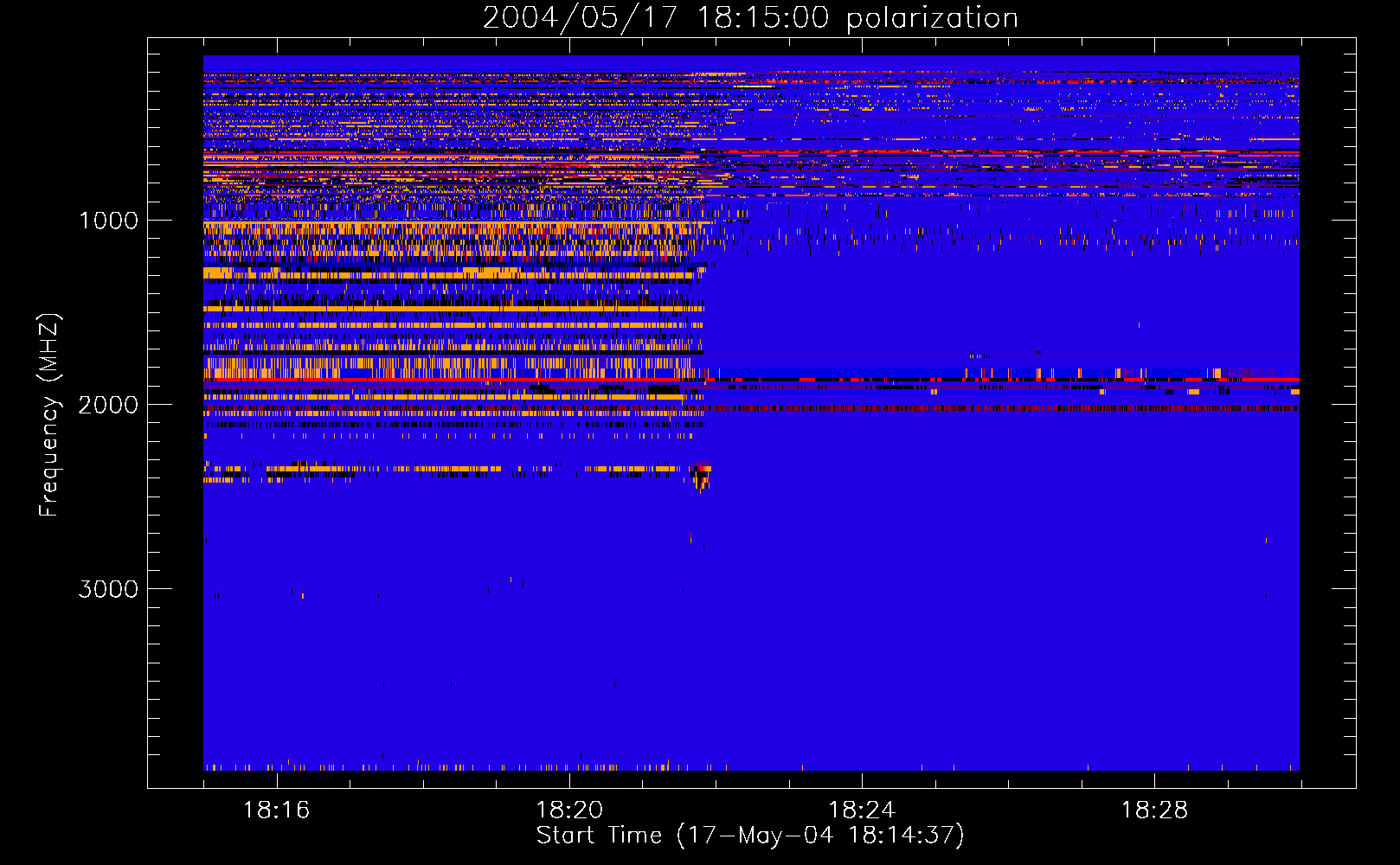1400x865 pixels.
Task: Click the 18:16 time tick label
Action: (x=277, y=810)
